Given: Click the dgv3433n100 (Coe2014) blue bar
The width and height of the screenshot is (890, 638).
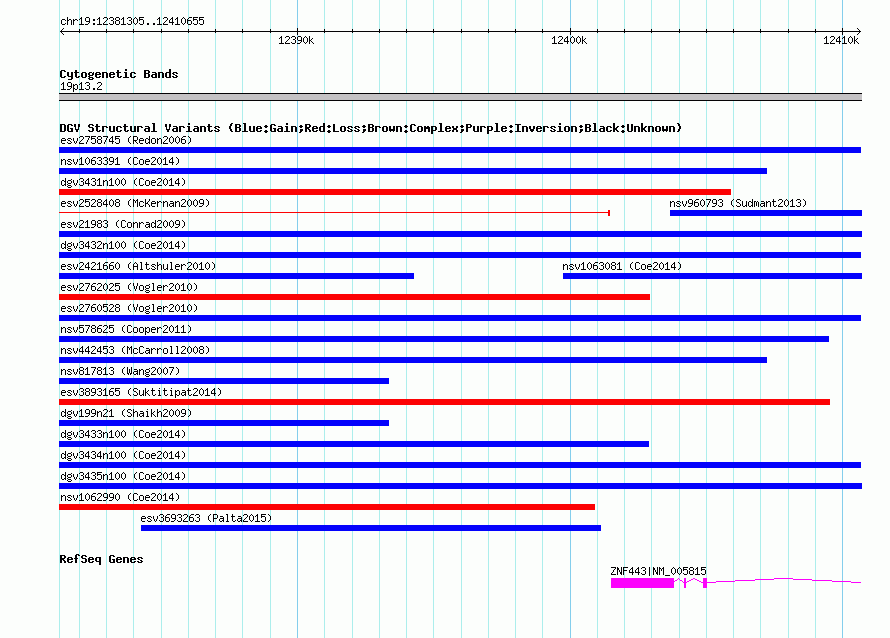Looking at the screenshot, I should [354, 444].
